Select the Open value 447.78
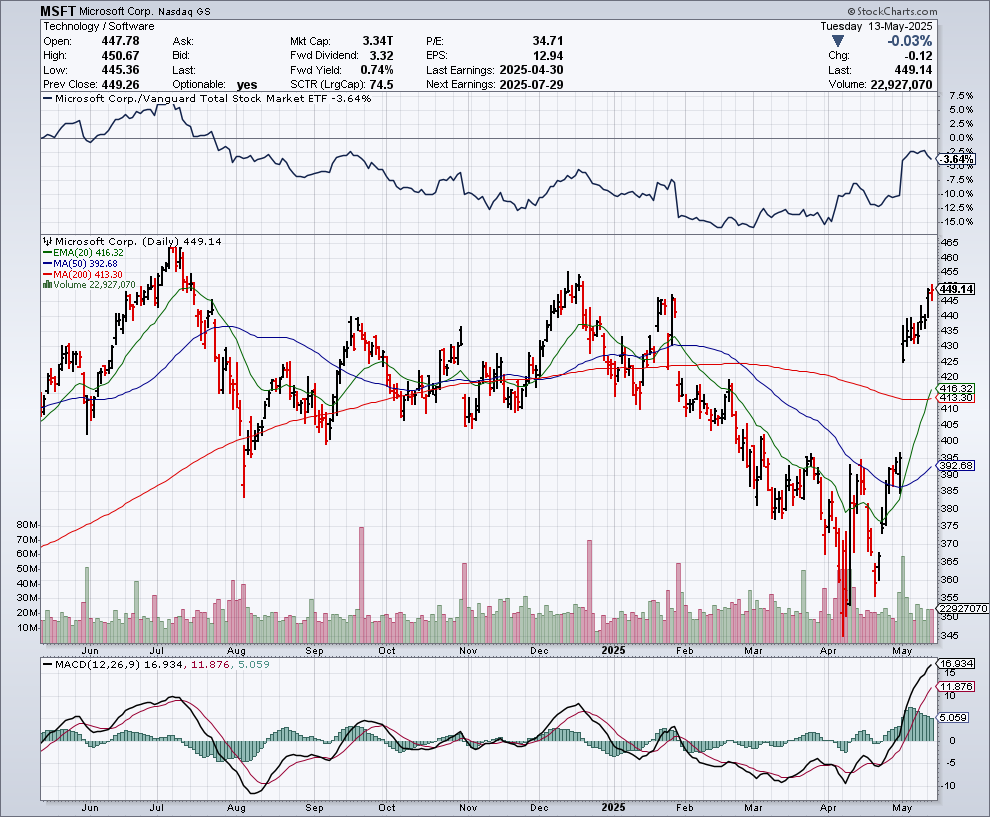Image resolution: width=990 pixels, height=817 pixels. tap(121, 41)
